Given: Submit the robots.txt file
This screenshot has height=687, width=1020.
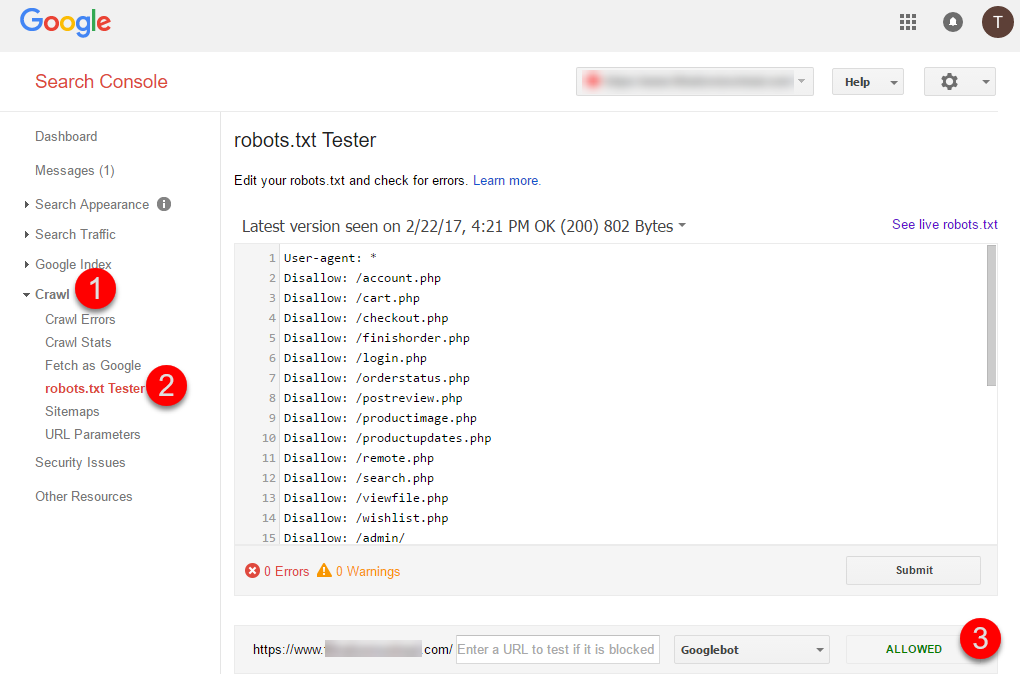Looking at the screenshot, I should (x=913, y=570).
